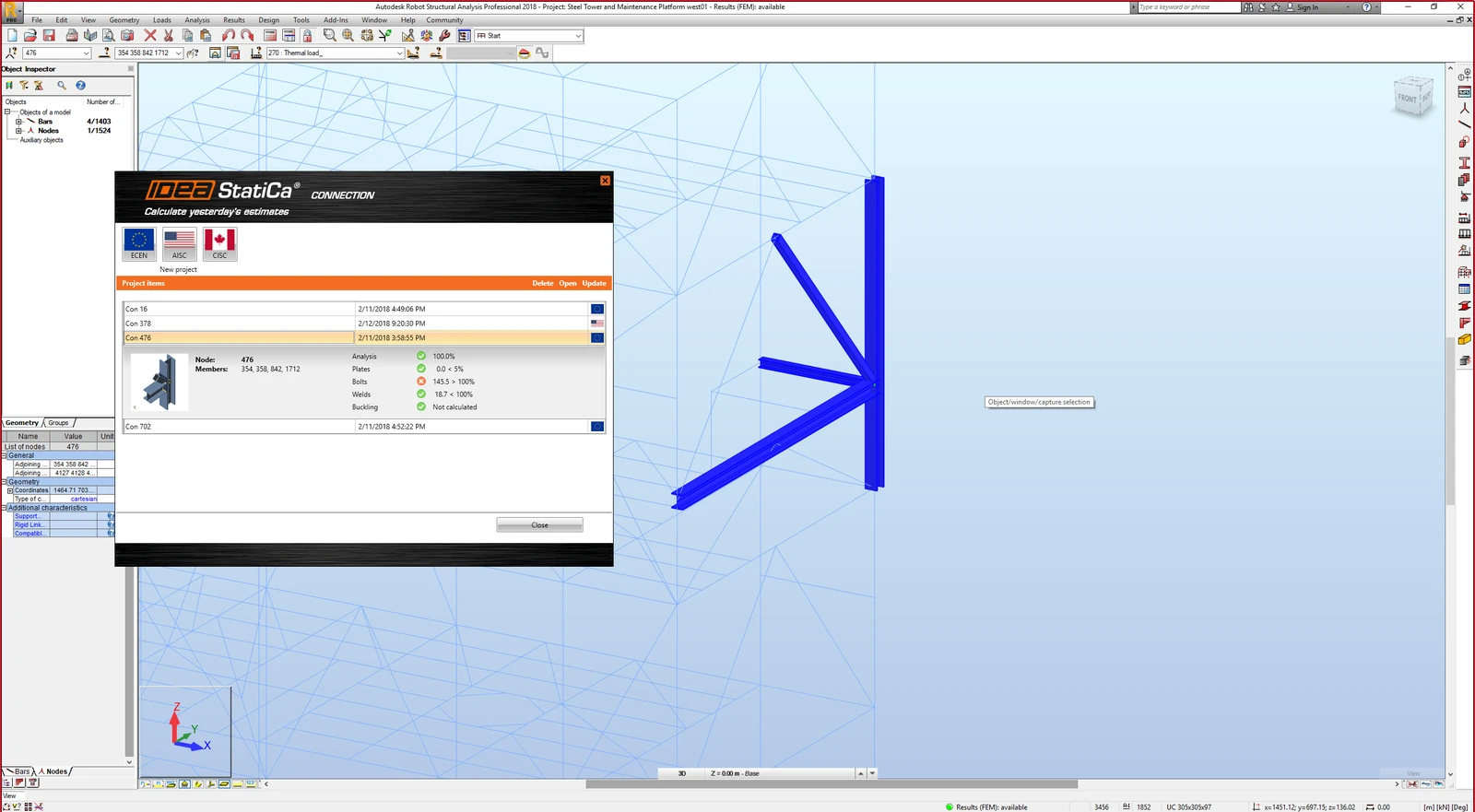This screenshot has height=812, width=1475.
Task: Switch to the Bars tab at bottom
Action: coord(18,771)
